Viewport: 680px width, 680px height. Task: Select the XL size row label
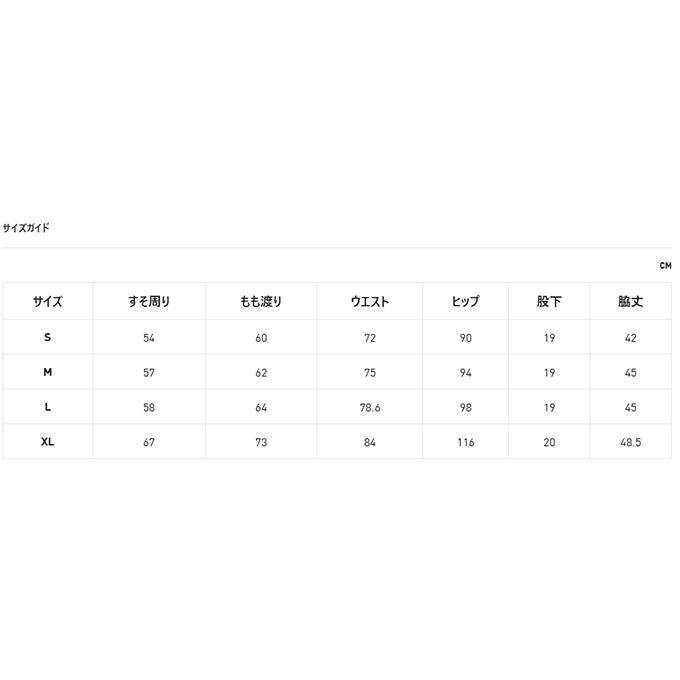[x=48, y=442]
